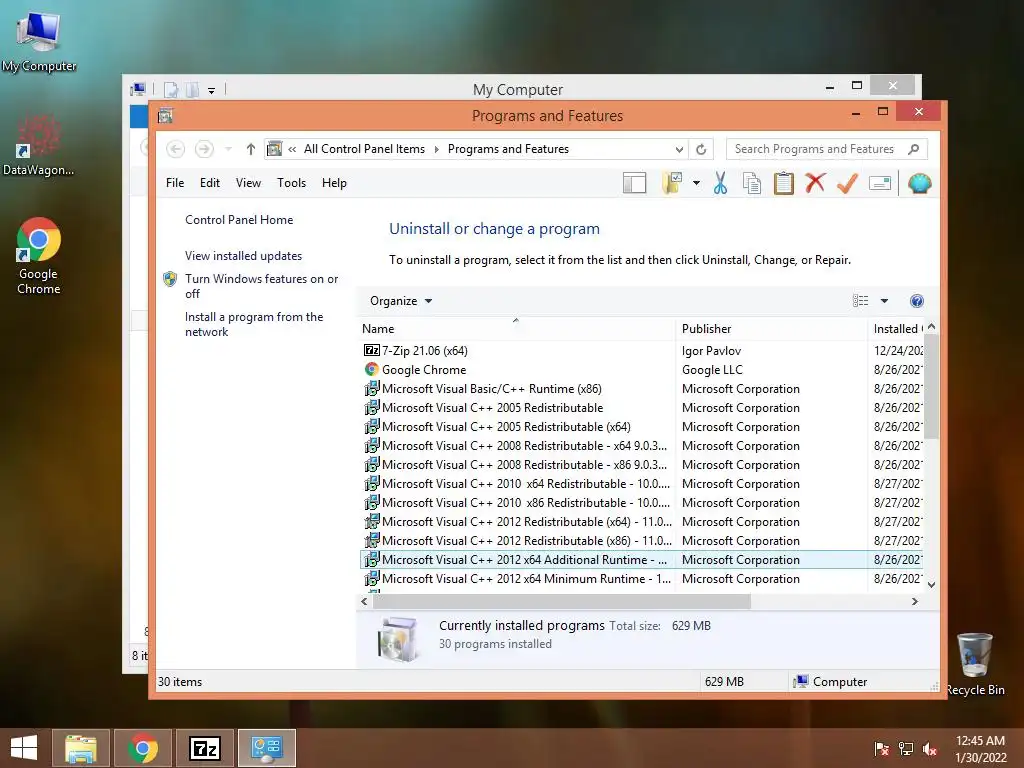This screenshot has height=768, width=1024.
Task: Open Control Panel Home link
Action: click(x=239, y=220)
